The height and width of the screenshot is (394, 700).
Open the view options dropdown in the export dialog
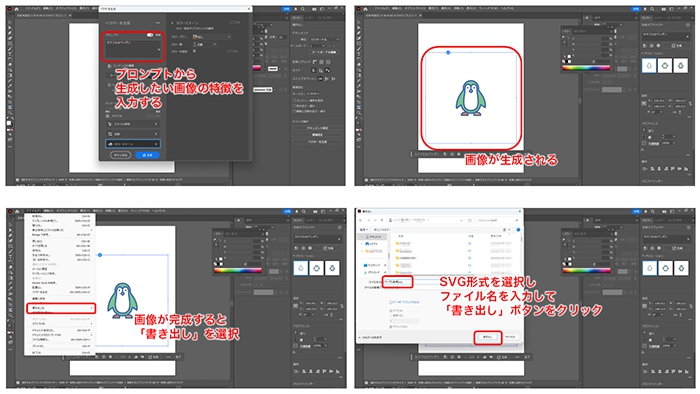(506, 229)
